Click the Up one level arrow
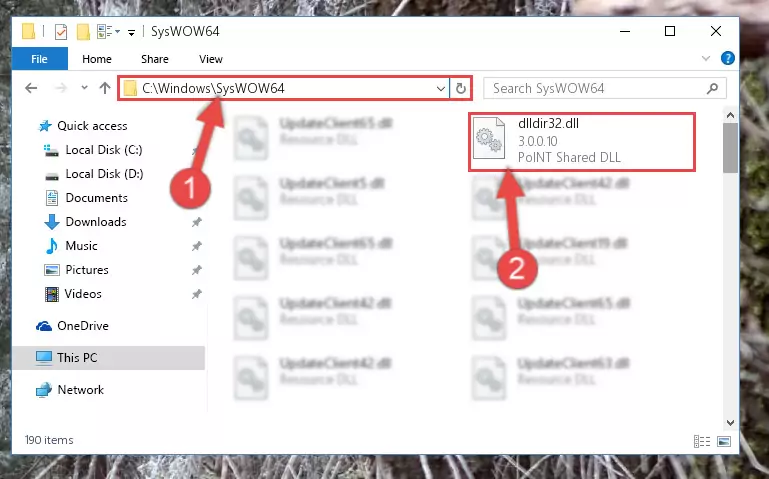The image size is (769, 479). point(104,88)
